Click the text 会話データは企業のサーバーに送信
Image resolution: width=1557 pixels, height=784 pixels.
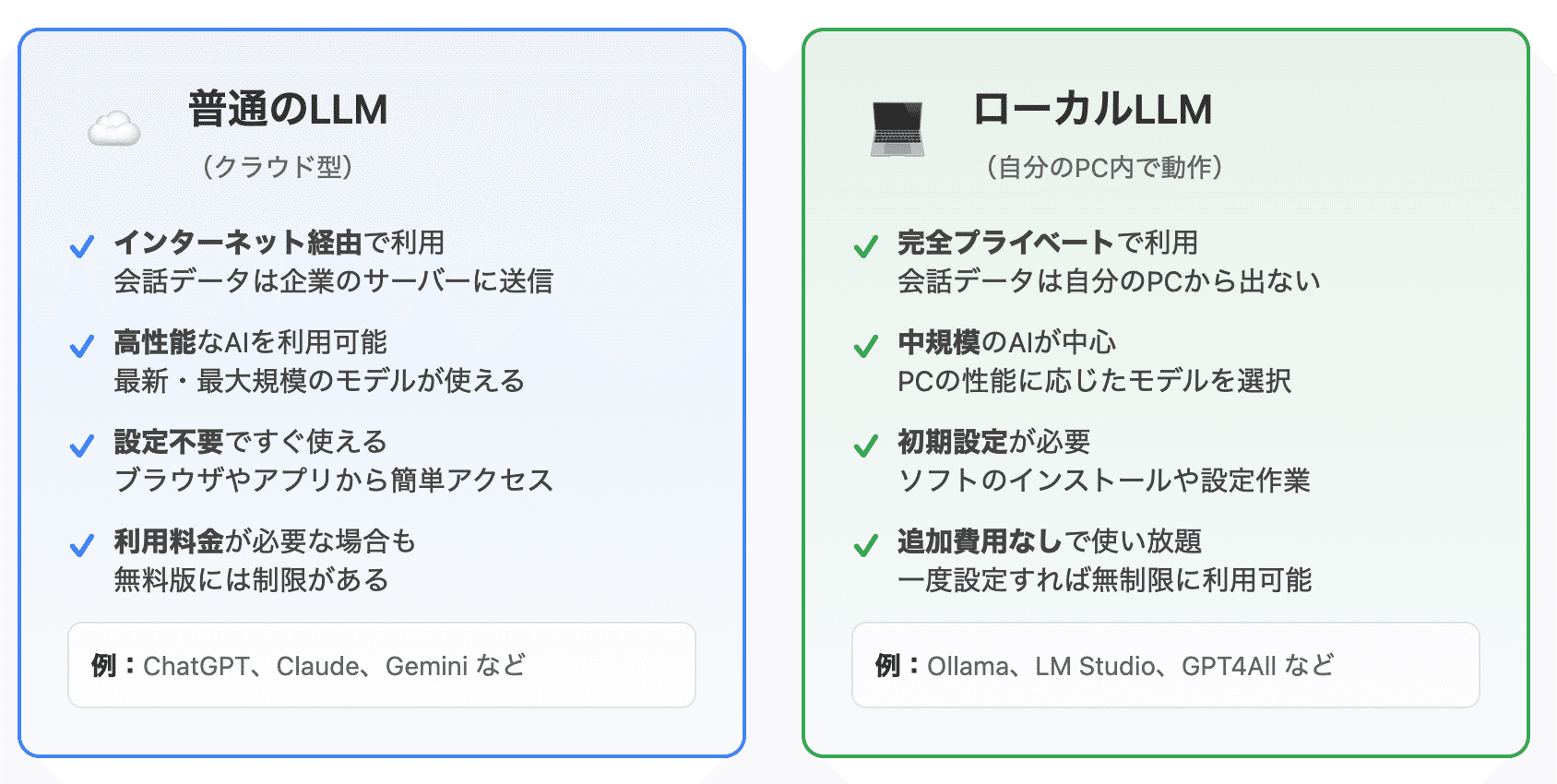(x=333, y=281)
